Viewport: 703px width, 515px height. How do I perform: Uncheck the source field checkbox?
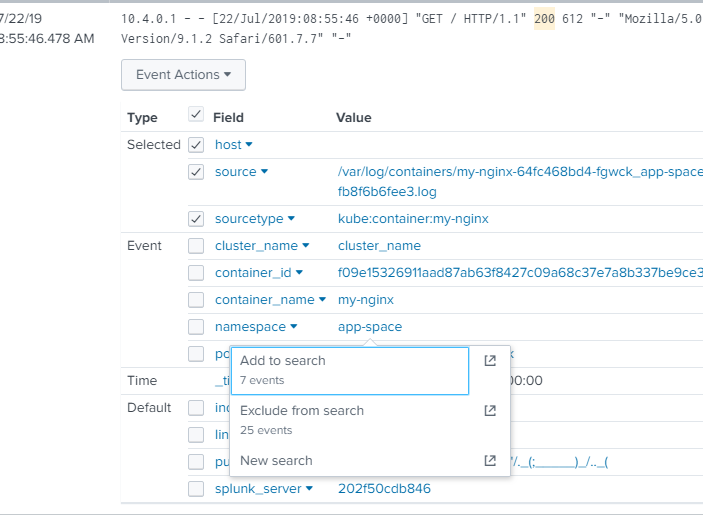pyautogui.click(x=196, y=172)
